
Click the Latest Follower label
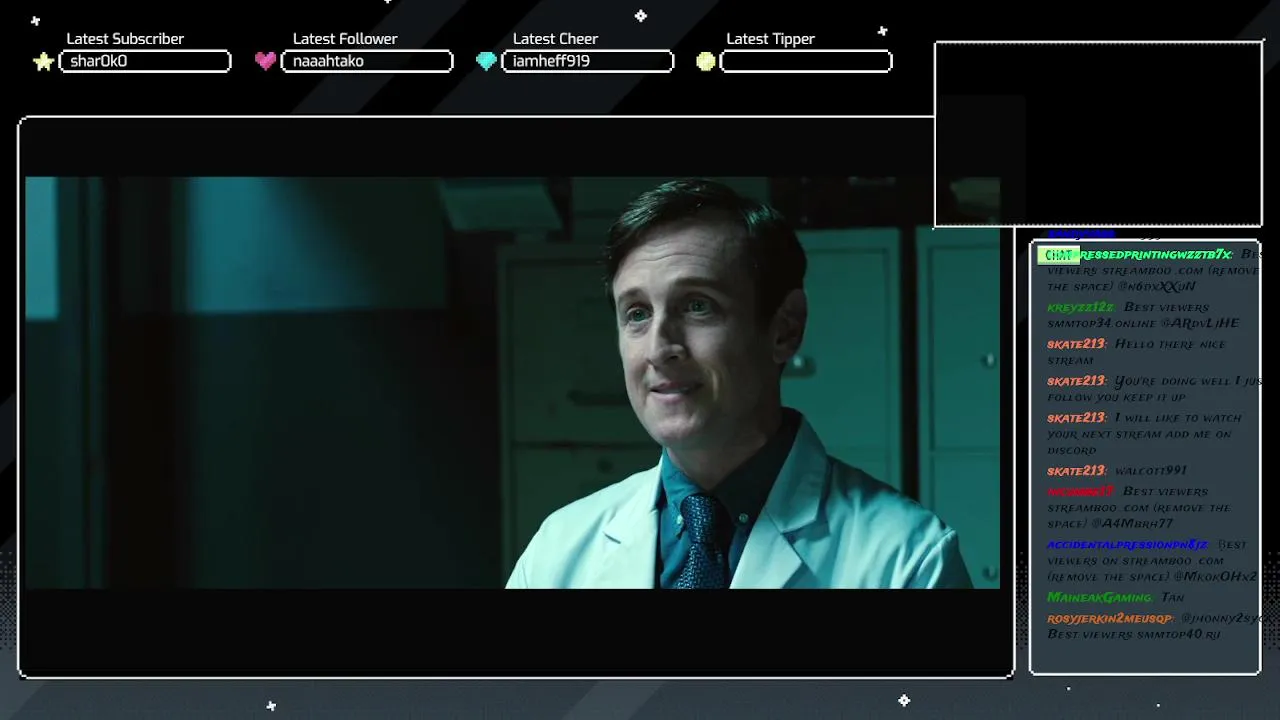(x=345, y=39)
